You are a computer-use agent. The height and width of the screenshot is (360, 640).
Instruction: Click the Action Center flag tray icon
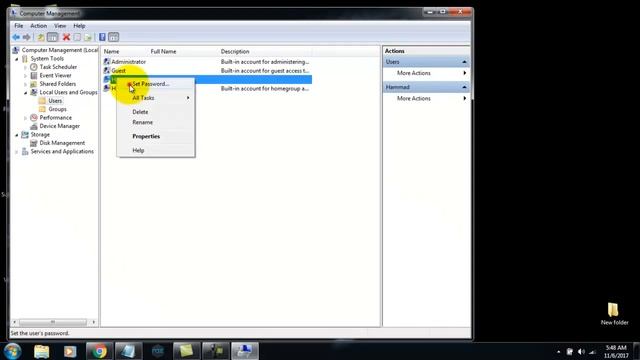tap(570, 352)
